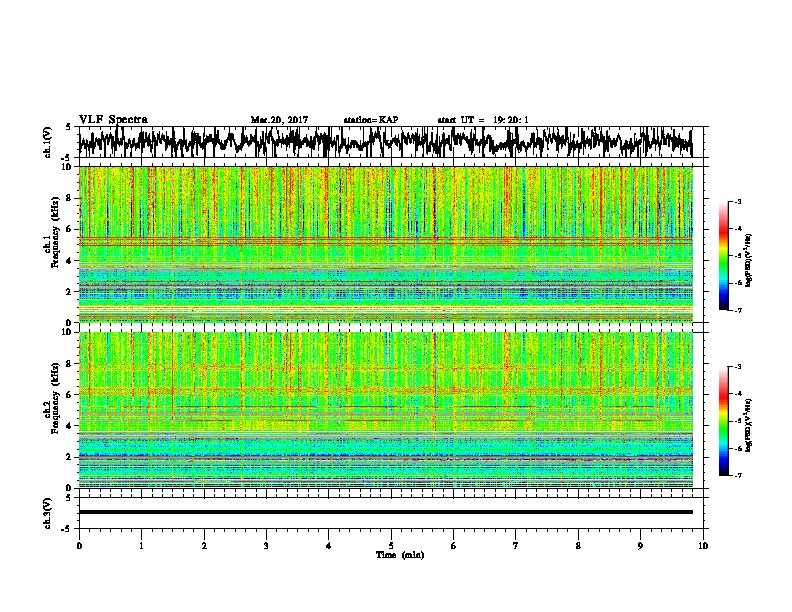The image size is (792, 612).
Task: Click the "ch.1(V)" axis label
Action: click(48, 142)
